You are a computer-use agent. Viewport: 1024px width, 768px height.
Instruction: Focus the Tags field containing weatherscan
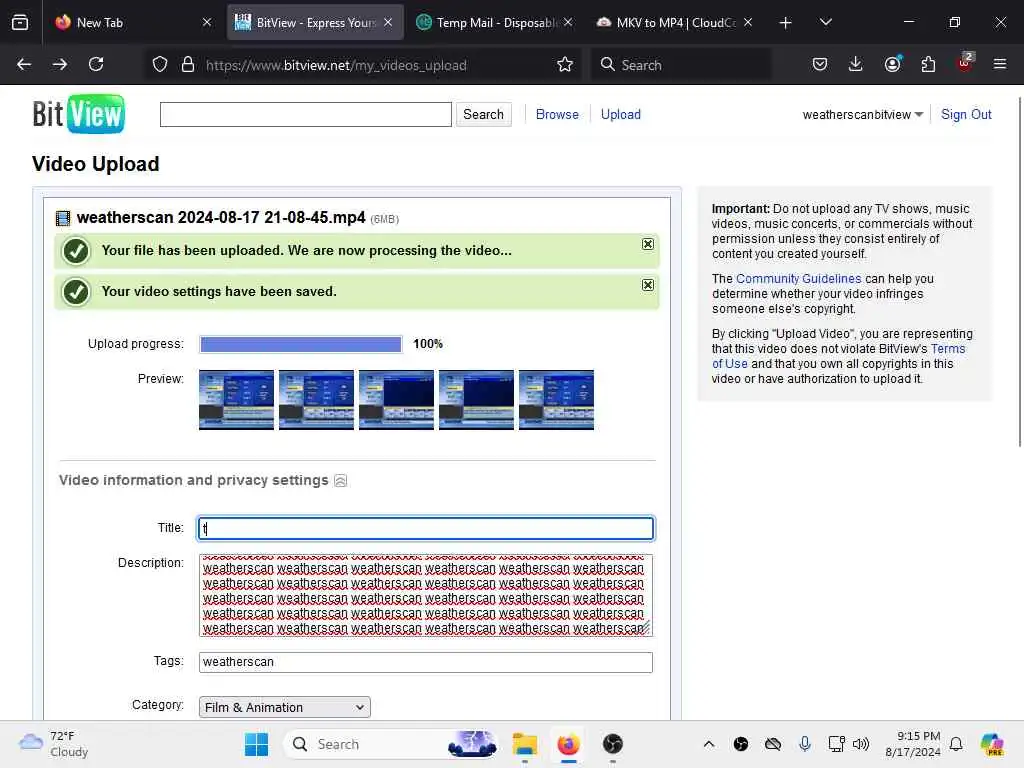pos(426,662)
